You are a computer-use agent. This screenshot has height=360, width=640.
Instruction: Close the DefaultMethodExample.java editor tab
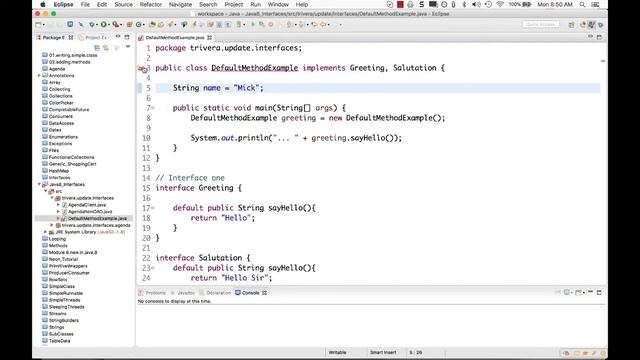click(x=209, y=38)
